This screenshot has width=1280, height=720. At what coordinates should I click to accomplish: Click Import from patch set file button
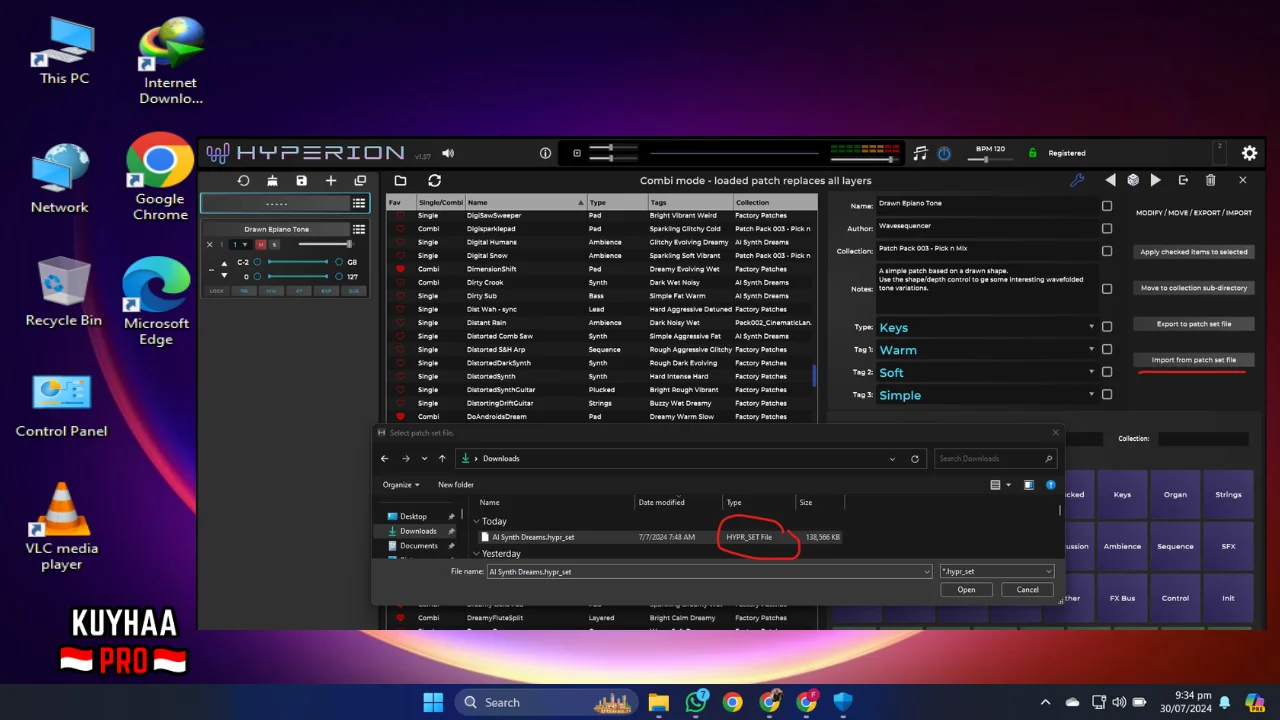[1193, 360]
